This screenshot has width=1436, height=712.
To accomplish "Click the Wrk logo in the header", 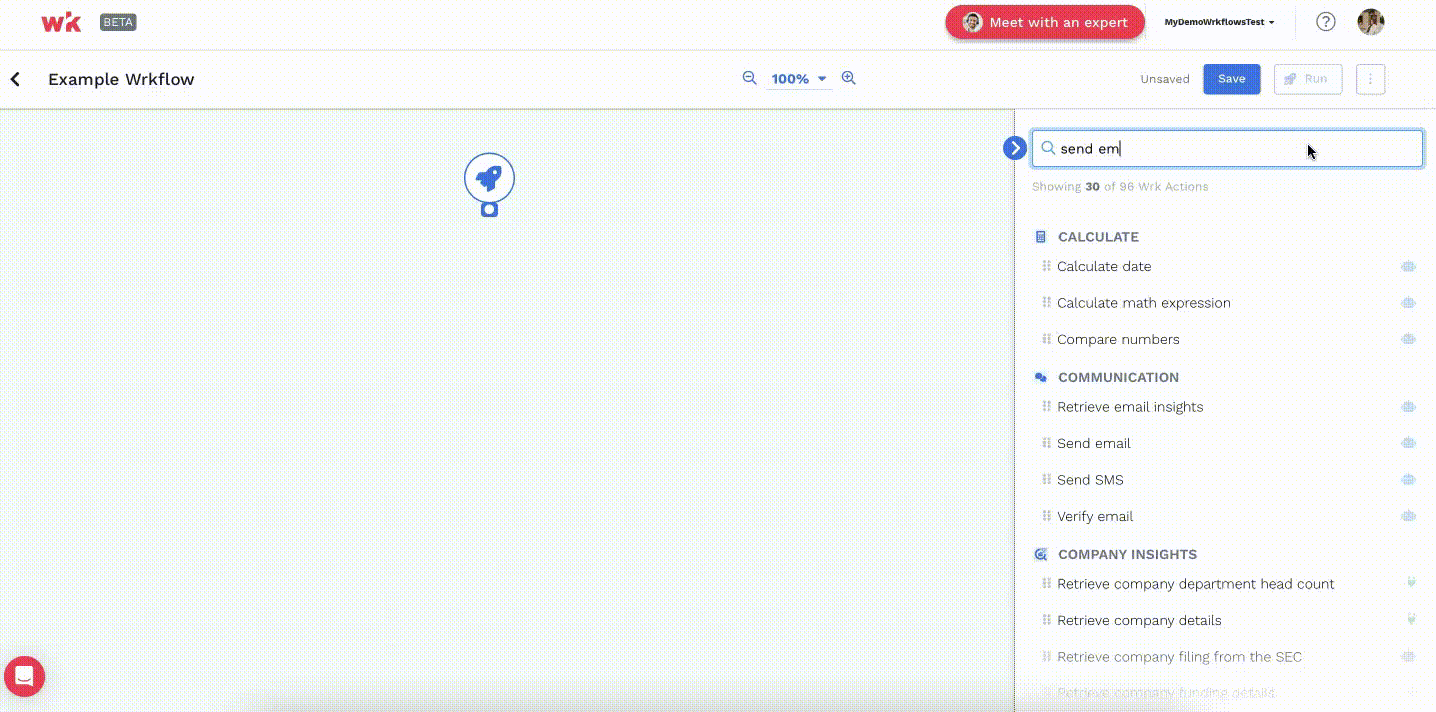I will click(61, 22).
